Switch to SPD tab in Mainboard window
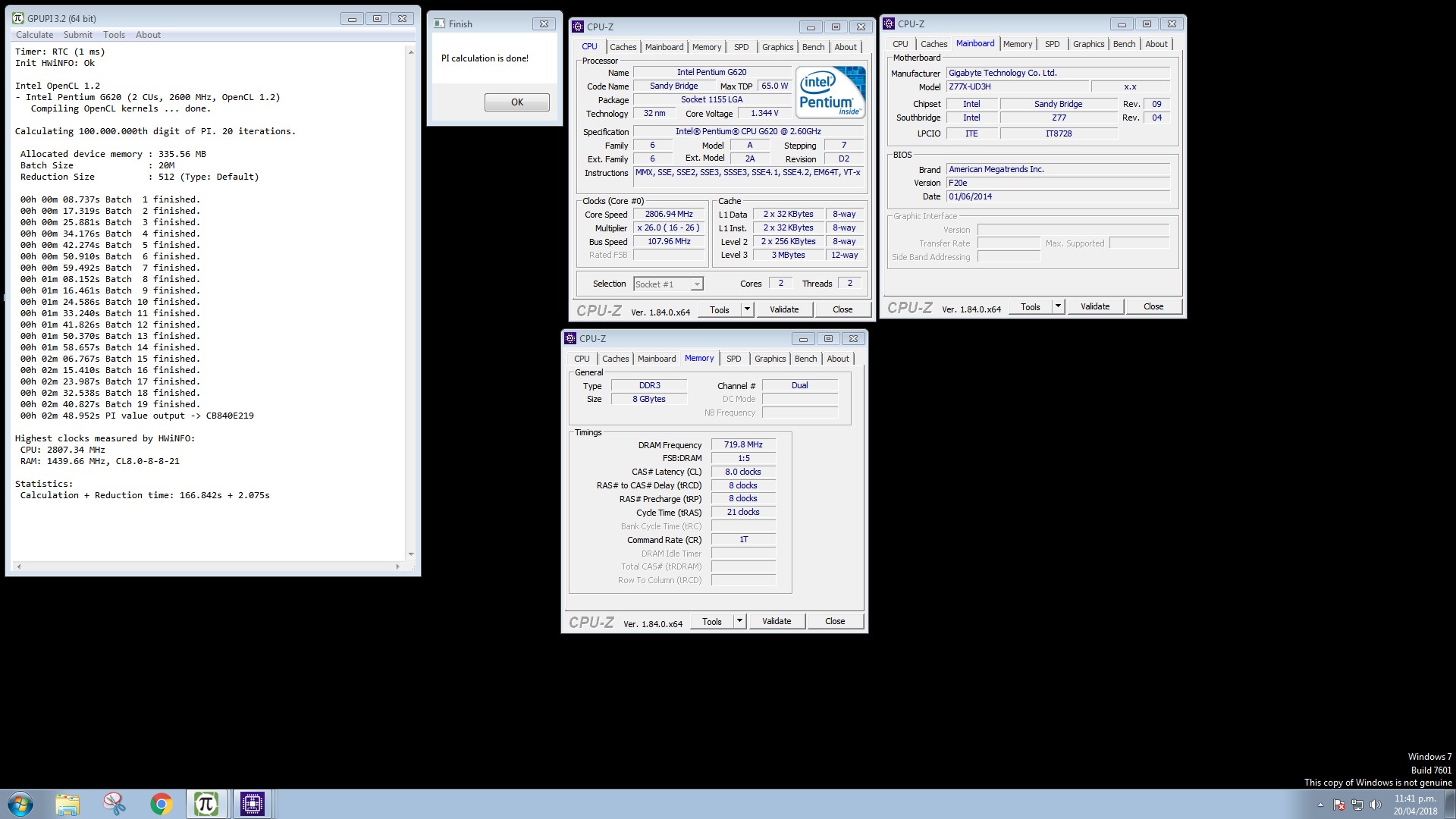This screenshot has width=1456, height=819. coord(1053,44)
